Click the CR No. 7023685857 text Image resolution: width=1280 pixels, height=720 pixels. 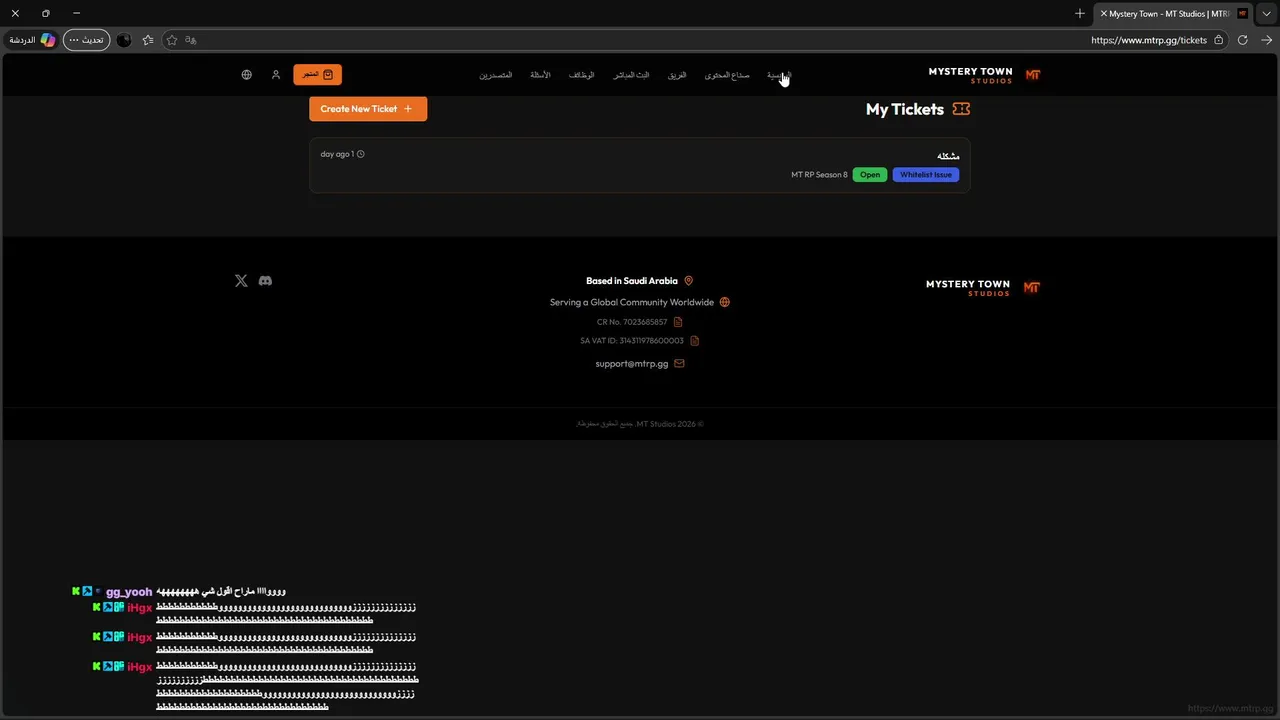click(x=632, y=322)
